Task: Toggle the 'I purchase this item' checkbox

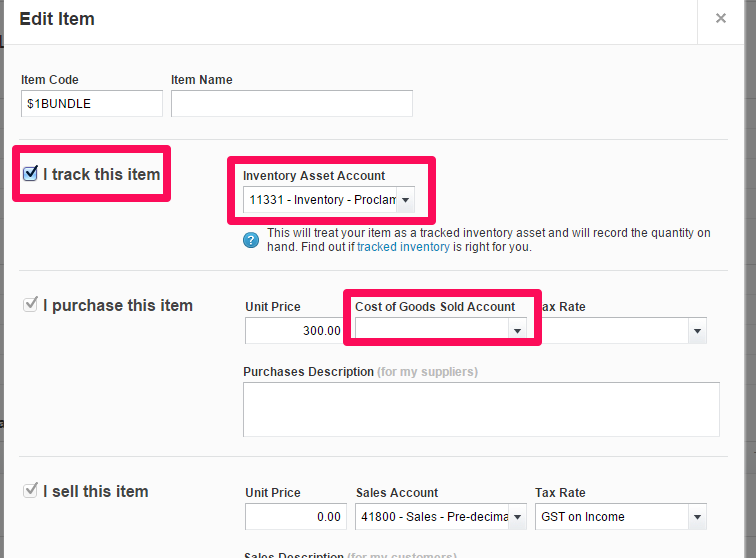Action: point(30,305)
